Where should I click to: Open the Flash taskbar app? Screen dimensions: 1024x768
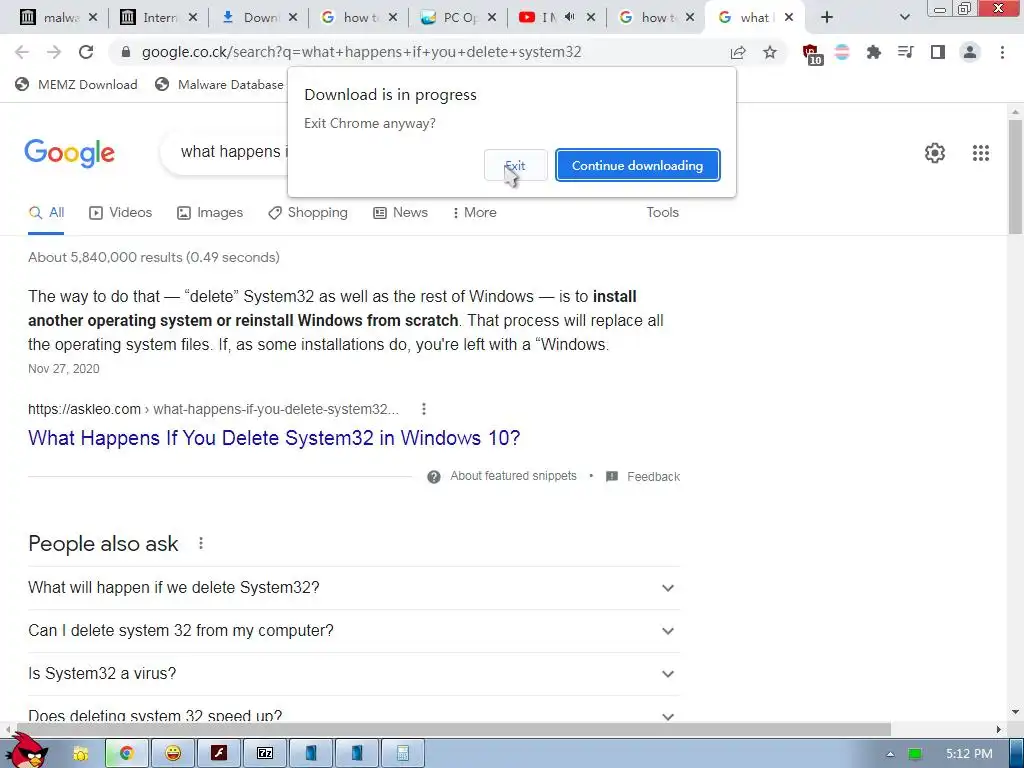219,754
